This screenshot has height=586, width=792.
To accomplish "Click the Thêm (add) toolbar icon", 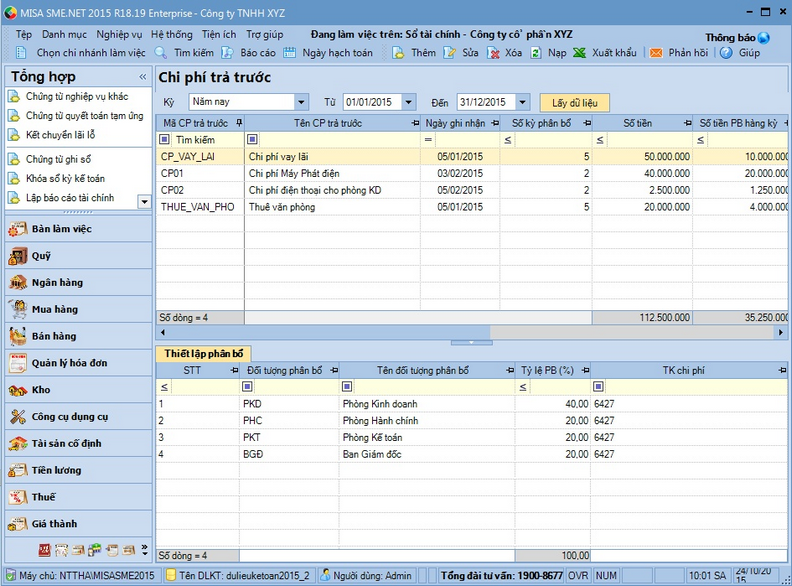I will point(398,53).
